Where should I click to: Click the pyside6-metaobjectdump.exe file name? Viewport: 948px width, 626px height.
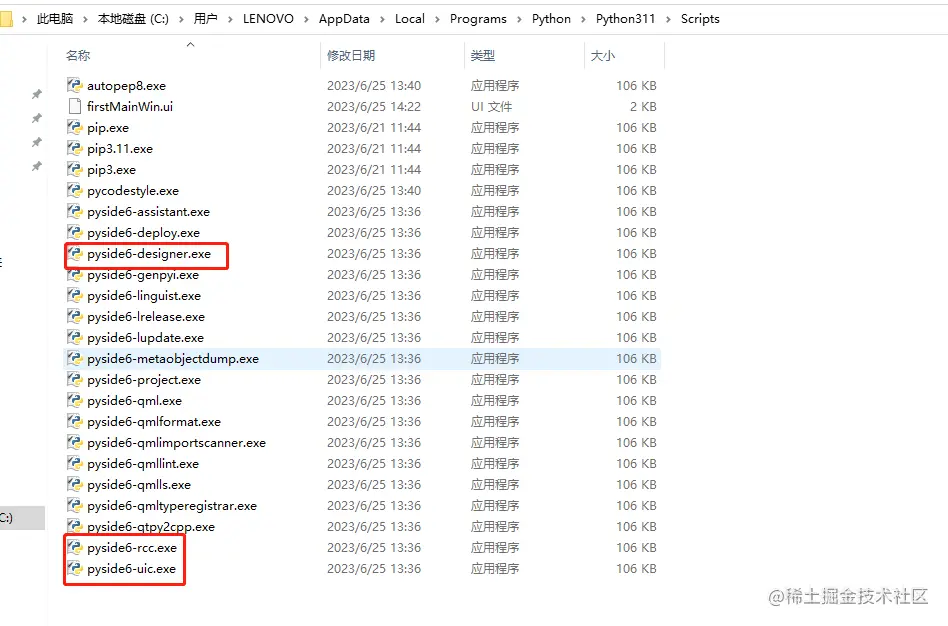point(173,359)
